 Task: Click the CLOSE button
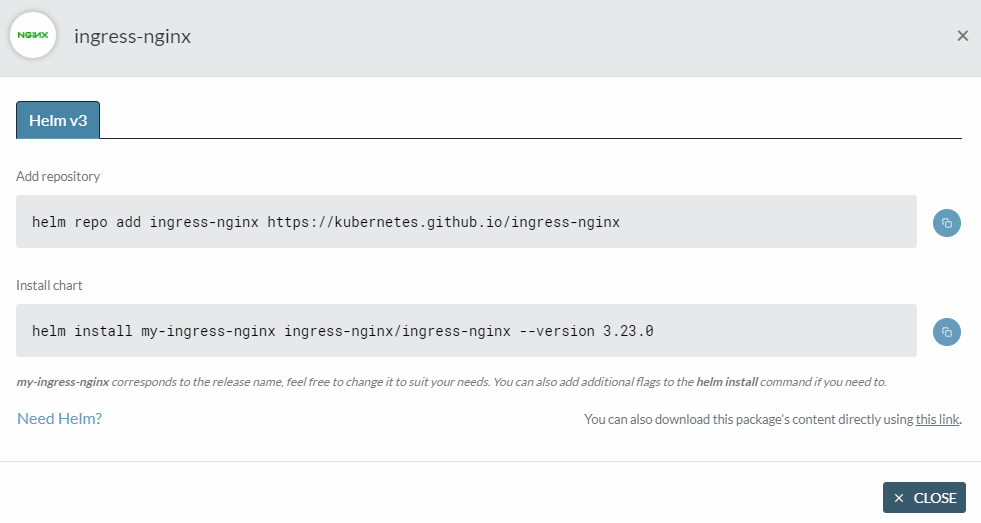924,498
